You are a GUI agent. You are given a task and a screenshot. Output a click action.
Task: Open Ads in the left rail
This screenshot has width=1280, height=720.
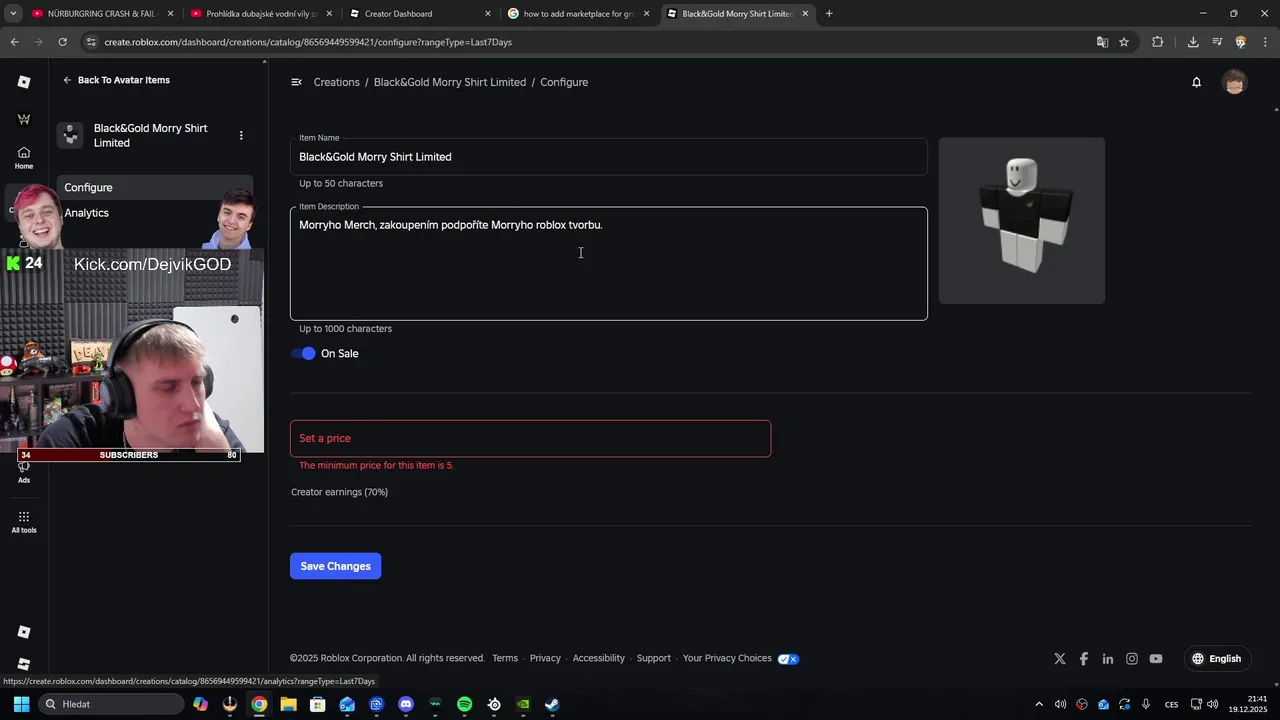[x=24, y=473]
